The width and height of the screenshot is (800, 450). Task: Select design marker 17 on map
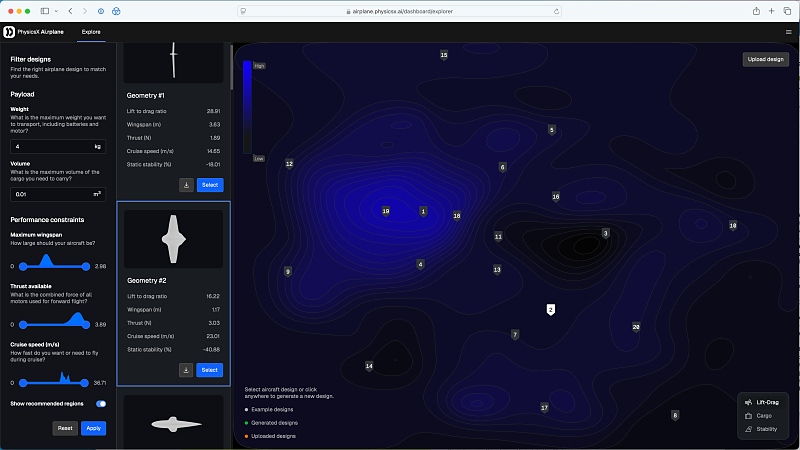click(544, 408)
